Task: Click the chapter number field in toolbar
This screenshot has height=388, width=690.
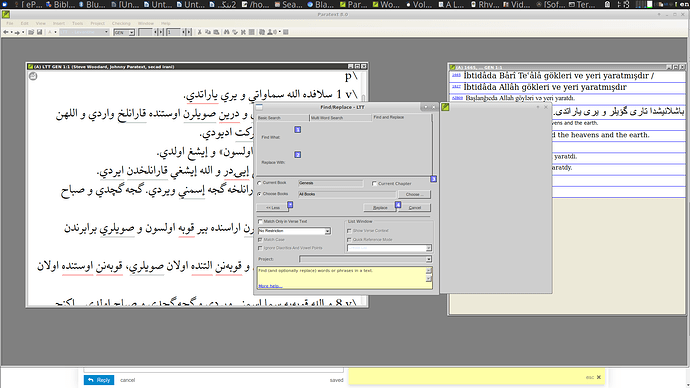Action: [x=145, y=32]
